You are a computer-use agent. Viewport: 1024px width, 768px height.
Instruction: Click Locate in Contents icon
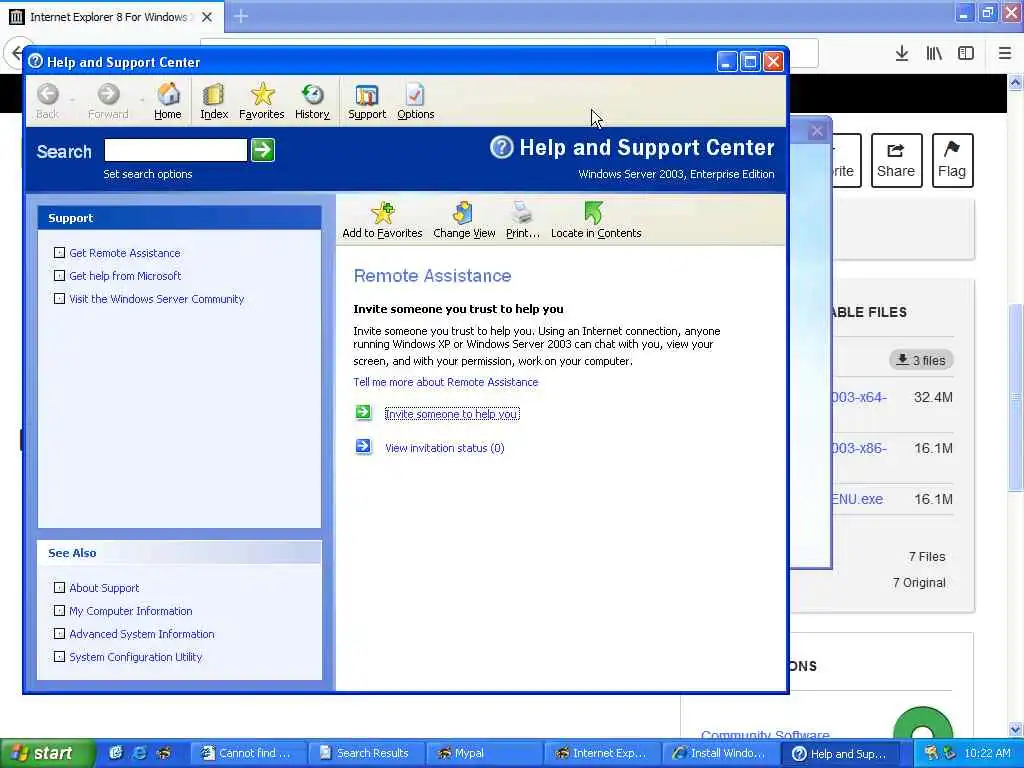[596, 220]
